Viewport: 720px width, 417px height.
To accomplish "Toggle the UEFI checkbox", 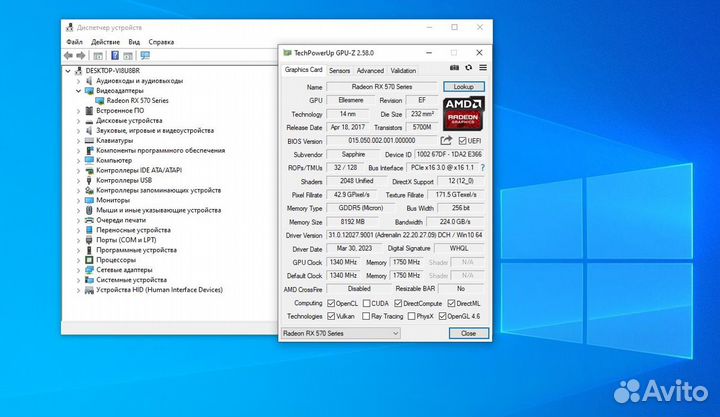I will click(461, 141).
